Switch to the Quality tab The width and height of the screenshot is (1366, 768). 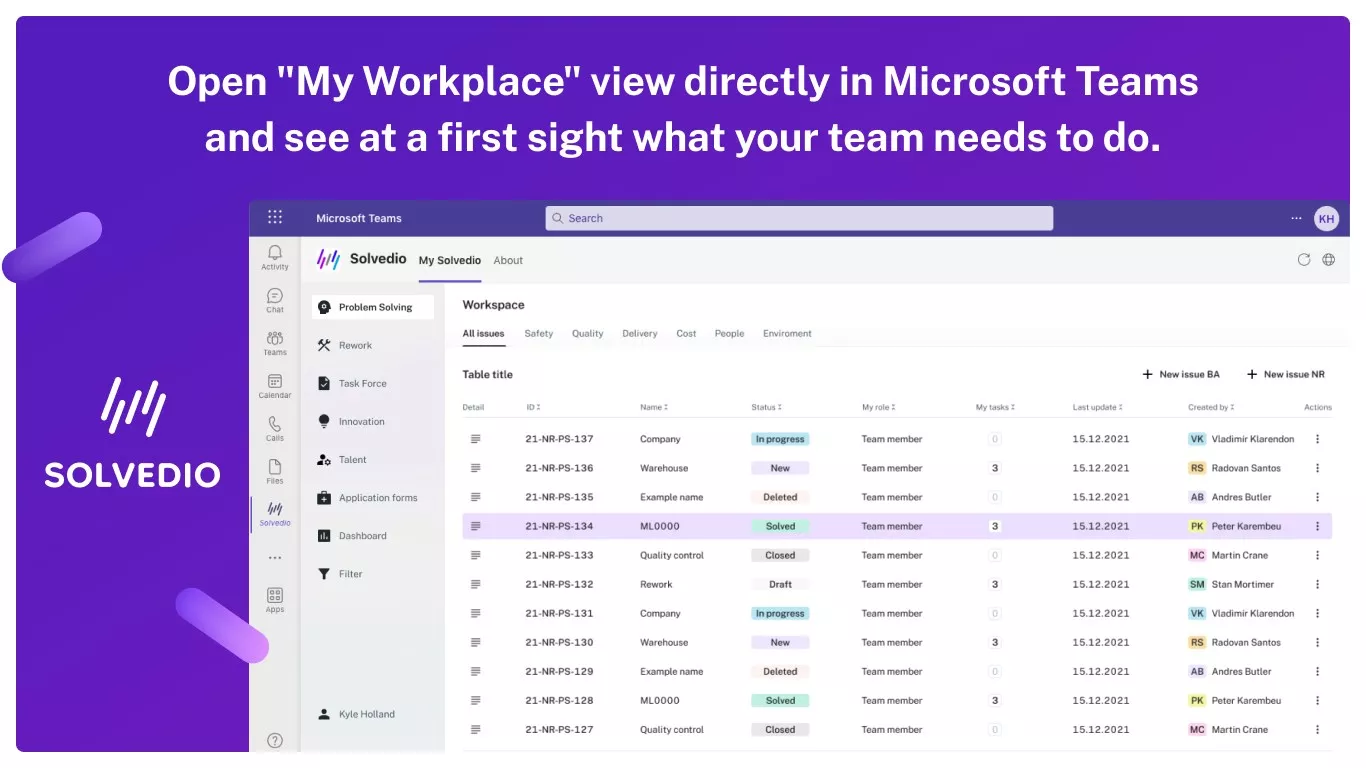click(x=587, y=334)
